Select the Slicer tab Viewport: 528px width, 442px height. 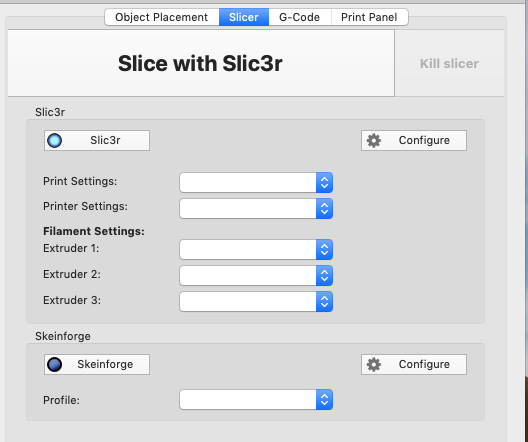click(244, 17)
